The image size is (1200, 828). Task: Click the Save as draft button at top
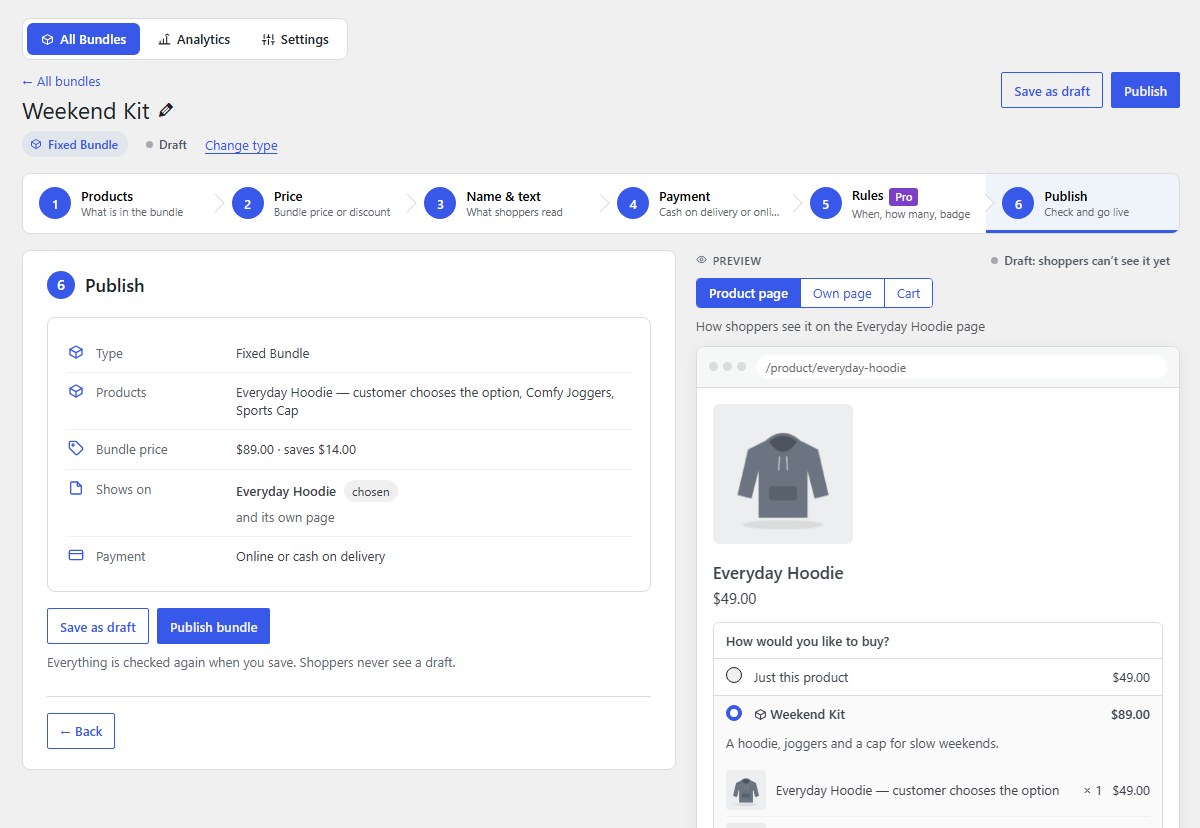pos(1052,90)
